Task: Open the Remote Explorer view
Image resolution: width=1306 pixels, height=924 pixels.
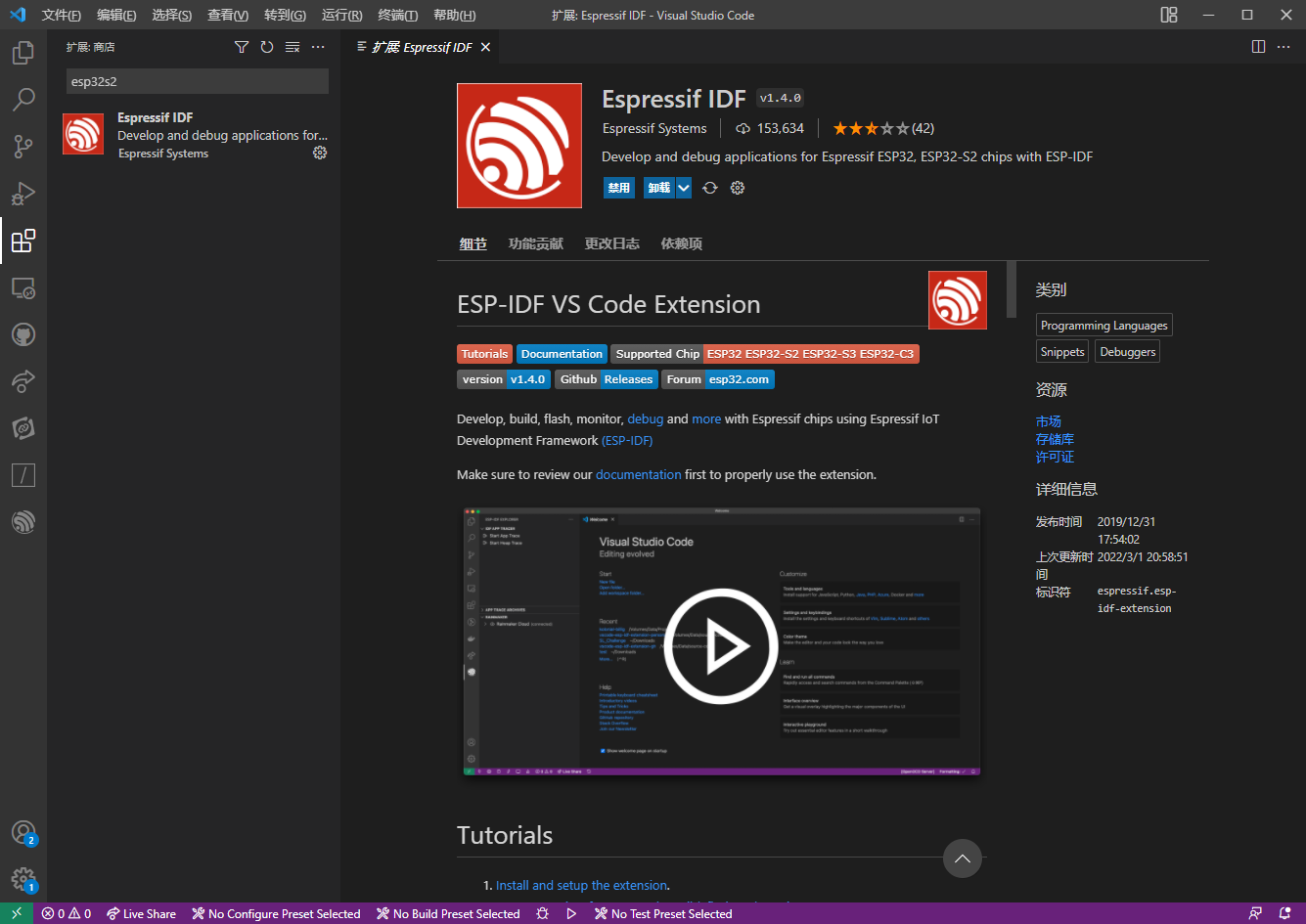Action: 23,287
